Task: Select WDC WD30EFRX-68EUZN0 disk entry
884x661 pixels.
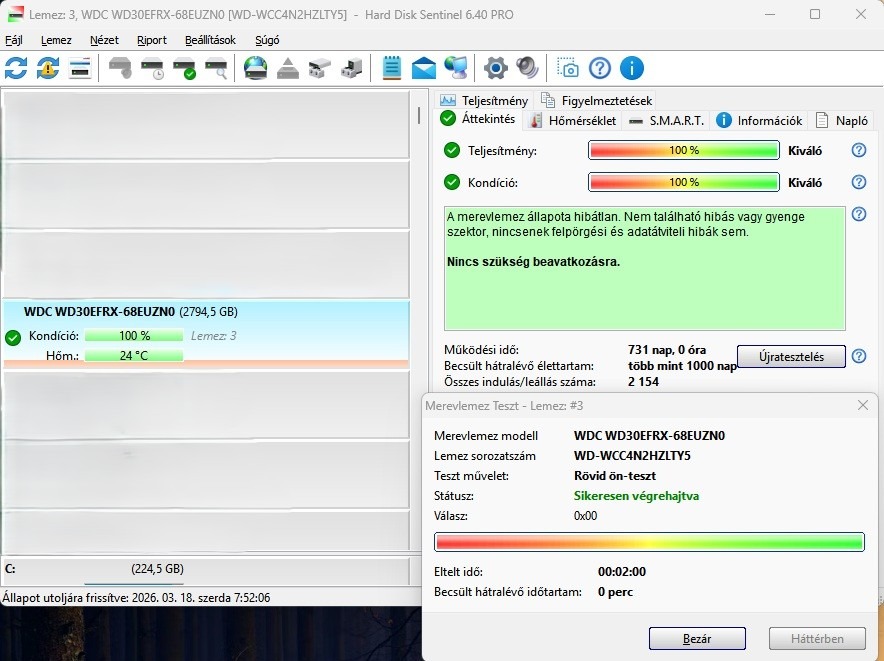Action: coord(206,334)
